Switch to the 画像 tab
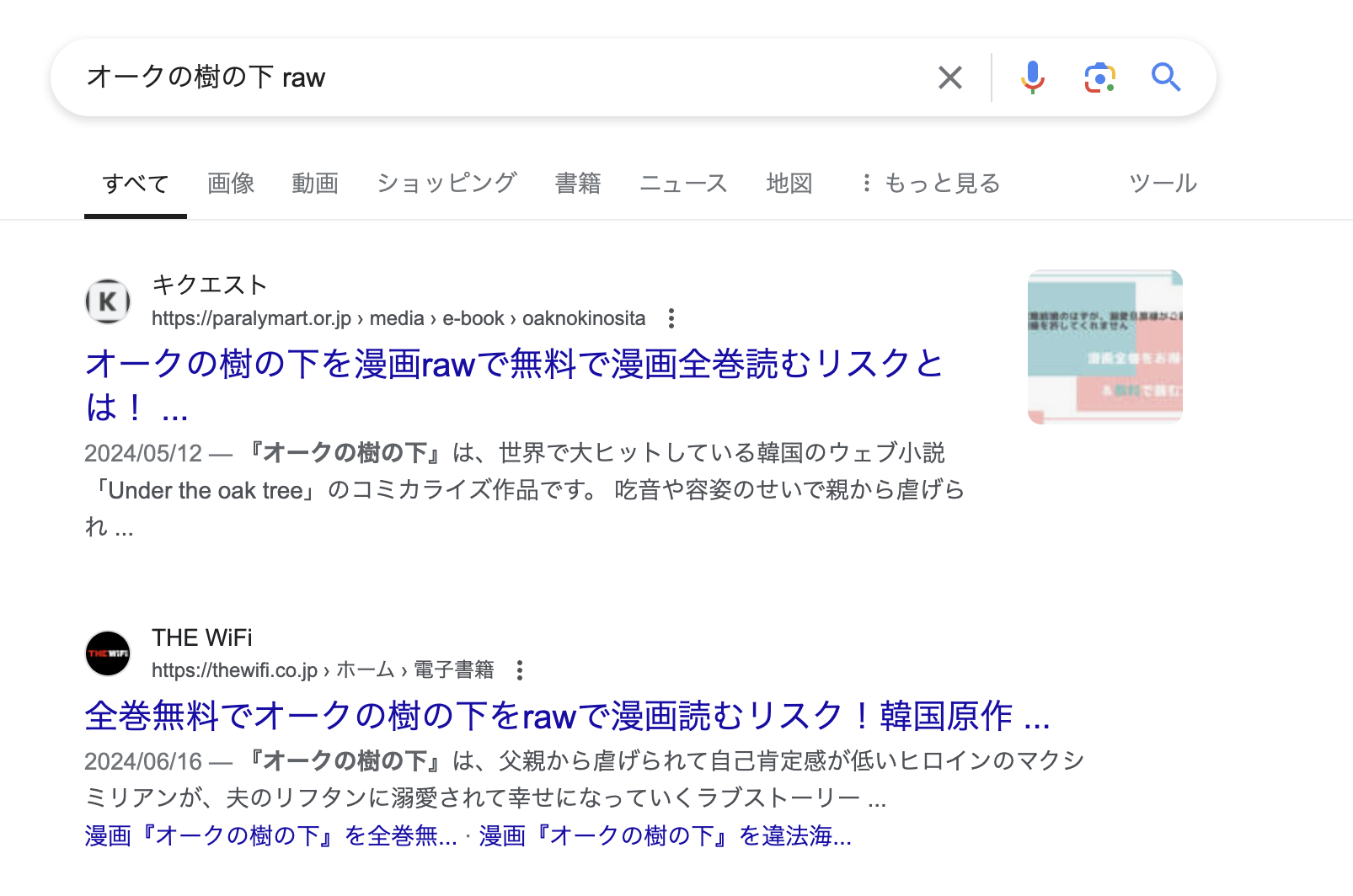1353x896 pixels. tap(230, 184)
